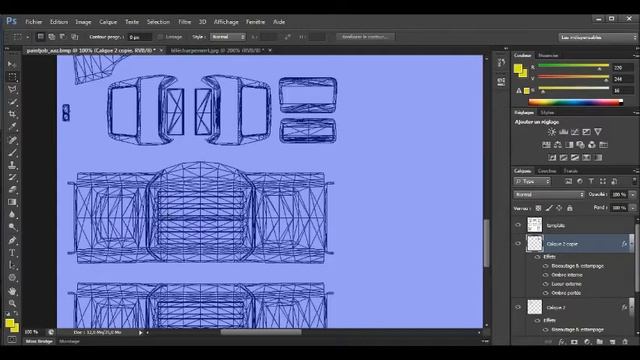
Task: Open the layer filter Type dropdown
Action: click(x=532, y=181)
